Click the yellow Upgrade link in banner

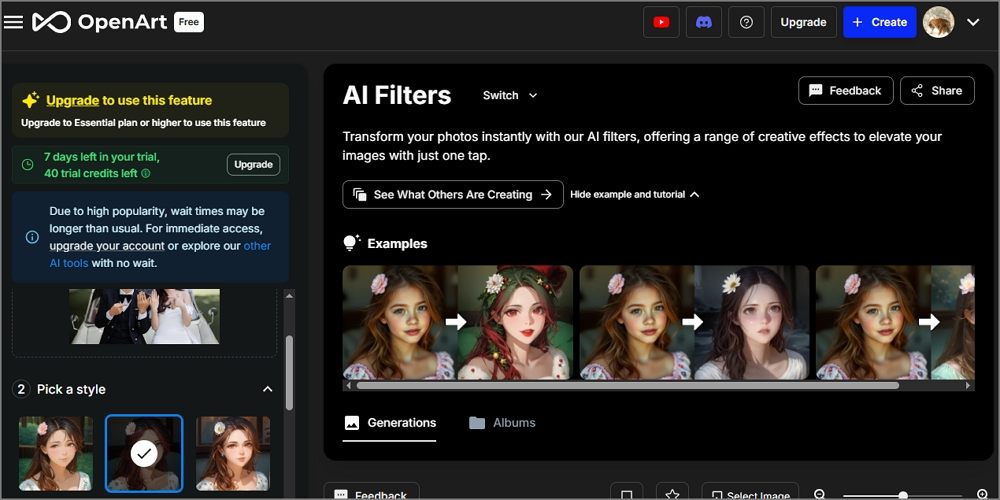click(73, 100)
